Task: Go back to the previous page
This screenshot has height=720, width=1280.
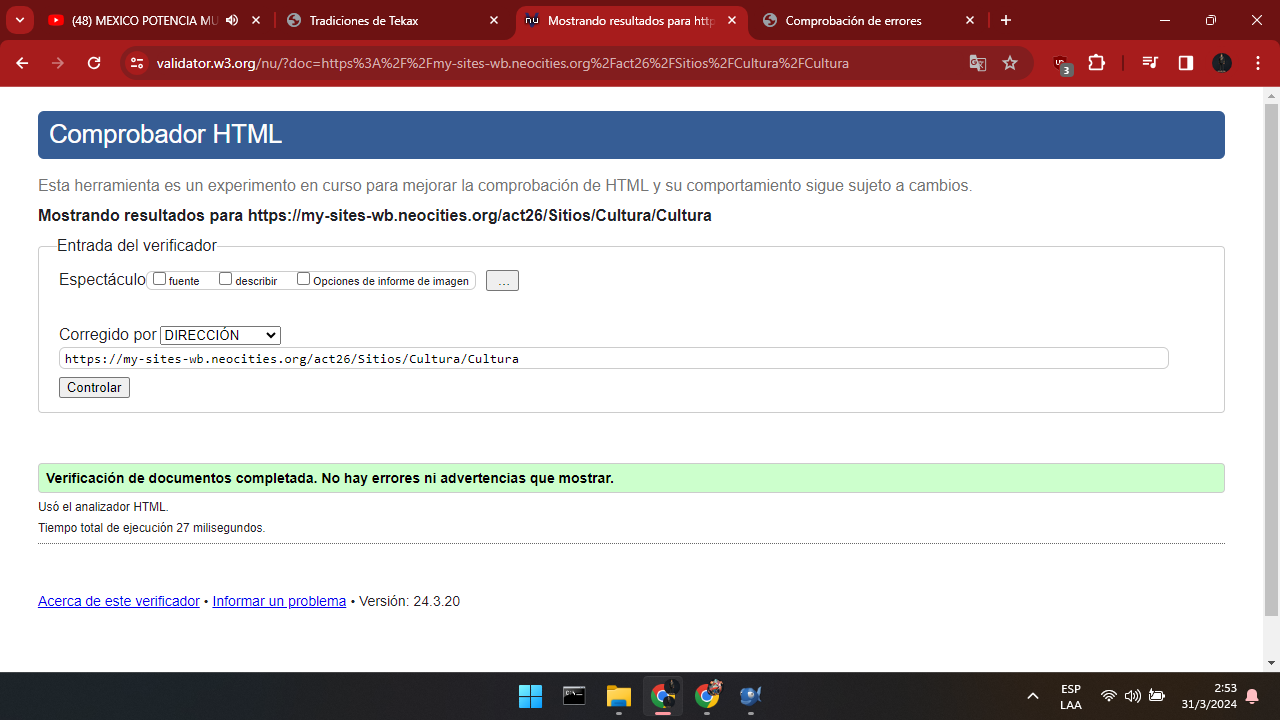Action: 22,63
